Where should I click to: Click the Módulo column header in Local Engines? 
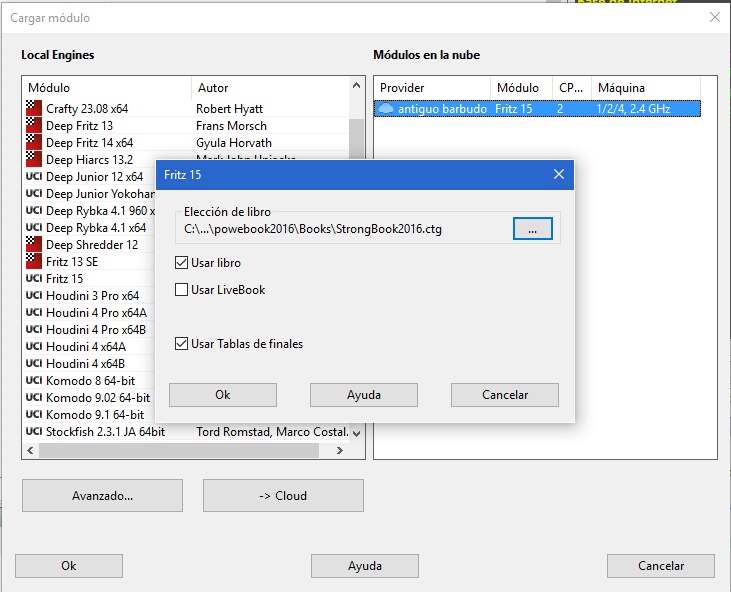107,88
